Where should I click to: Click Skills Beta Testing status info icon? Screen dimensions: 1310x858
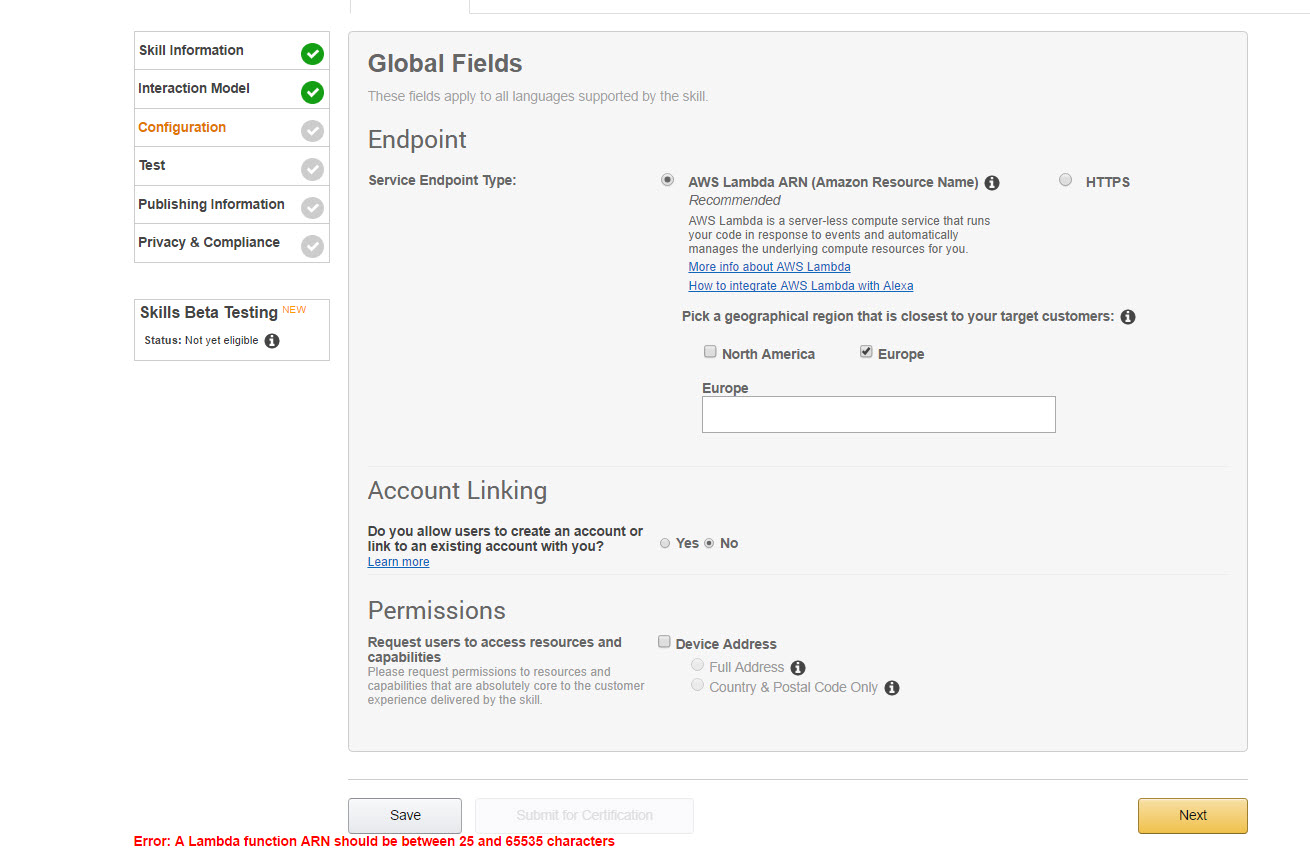(272, 341)
